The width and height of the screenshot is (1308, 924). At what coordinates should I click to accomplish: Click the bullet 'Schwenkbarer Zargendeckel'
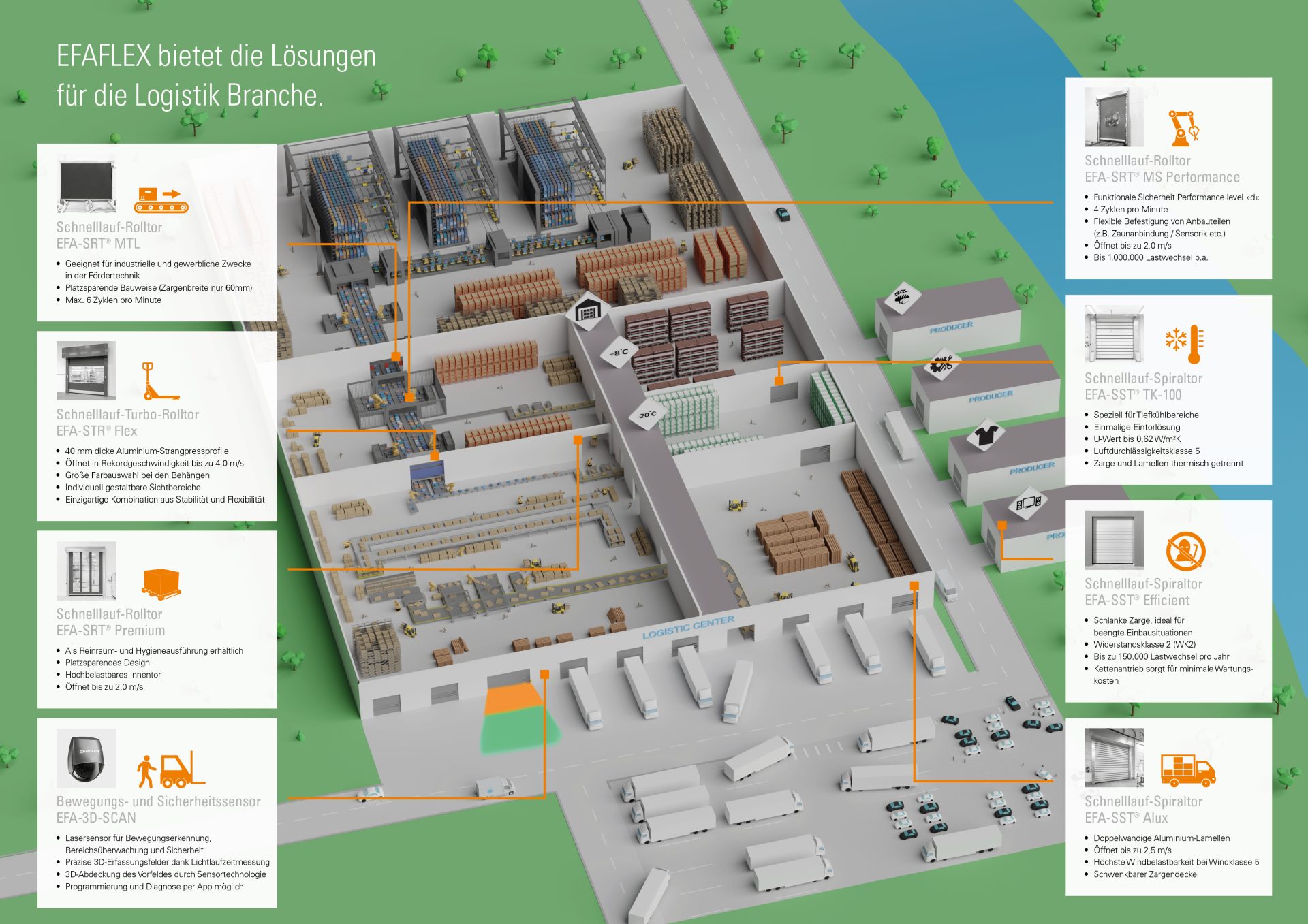(1147, 874)
